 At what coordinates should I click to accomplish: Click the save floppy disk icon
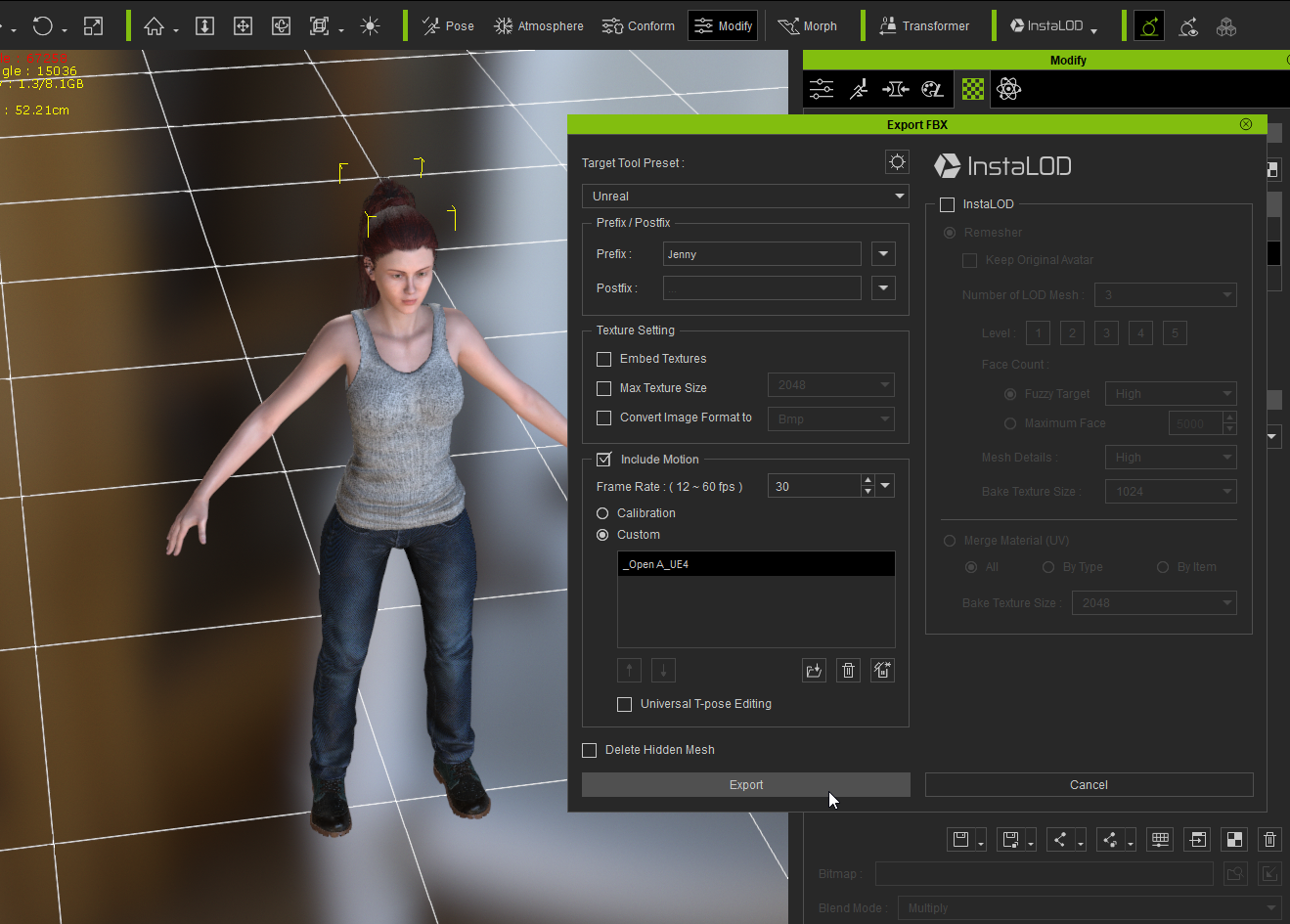[x=960, y=840]
